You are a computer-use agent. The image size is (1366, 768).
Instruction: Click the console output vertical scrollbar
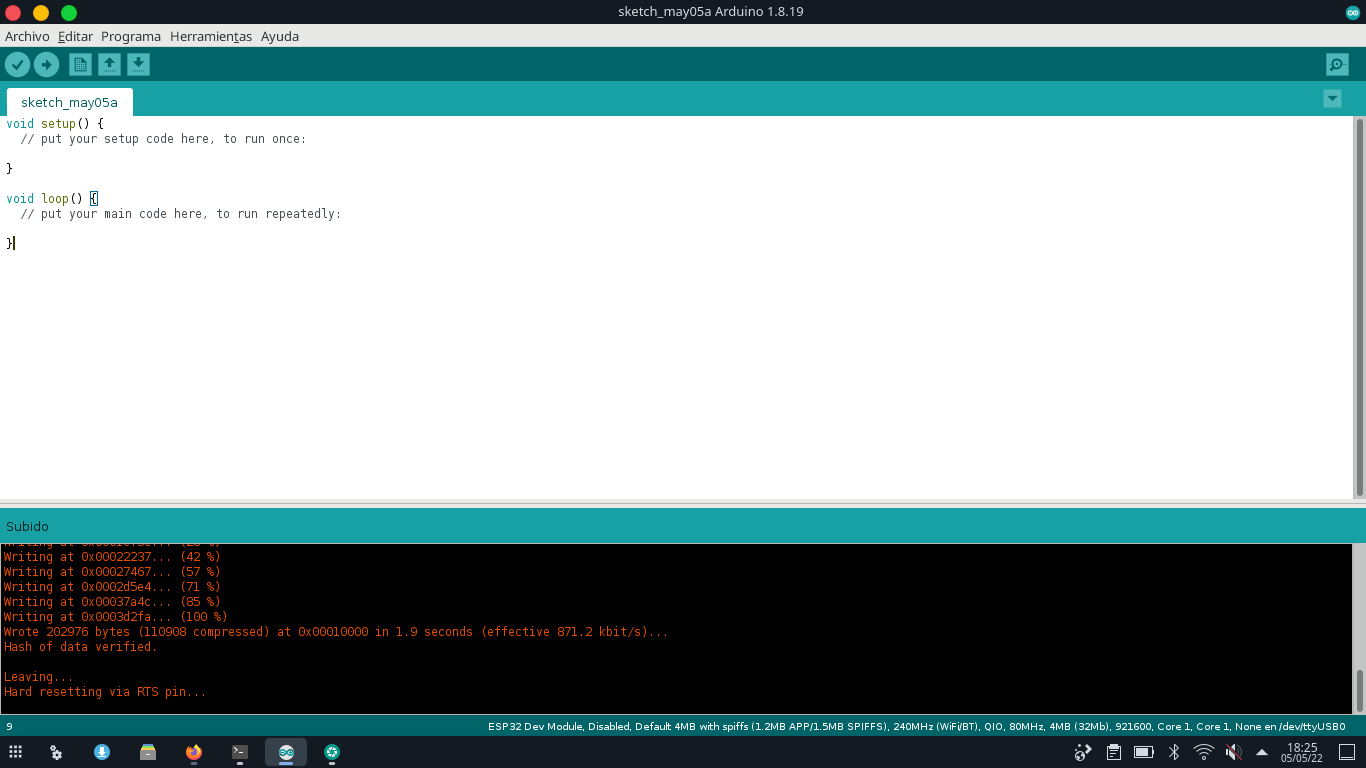pos(1359,690)
